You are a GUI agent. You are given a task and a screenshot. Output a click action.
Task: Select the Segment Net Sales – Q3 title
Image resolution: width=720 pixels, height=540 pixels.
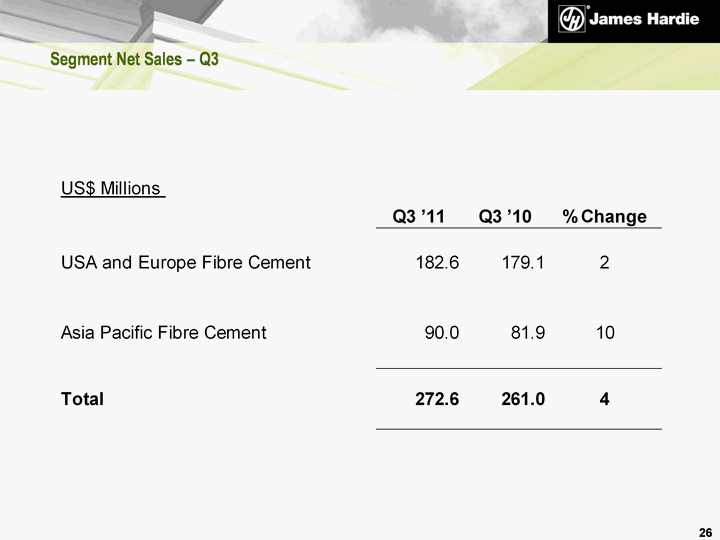(135, 60)
